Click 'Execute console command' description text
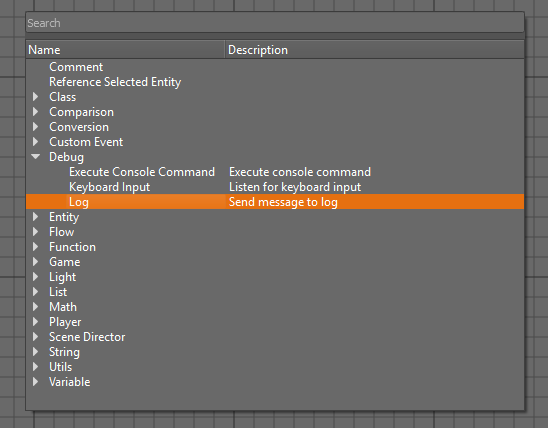 click(300, 172)
